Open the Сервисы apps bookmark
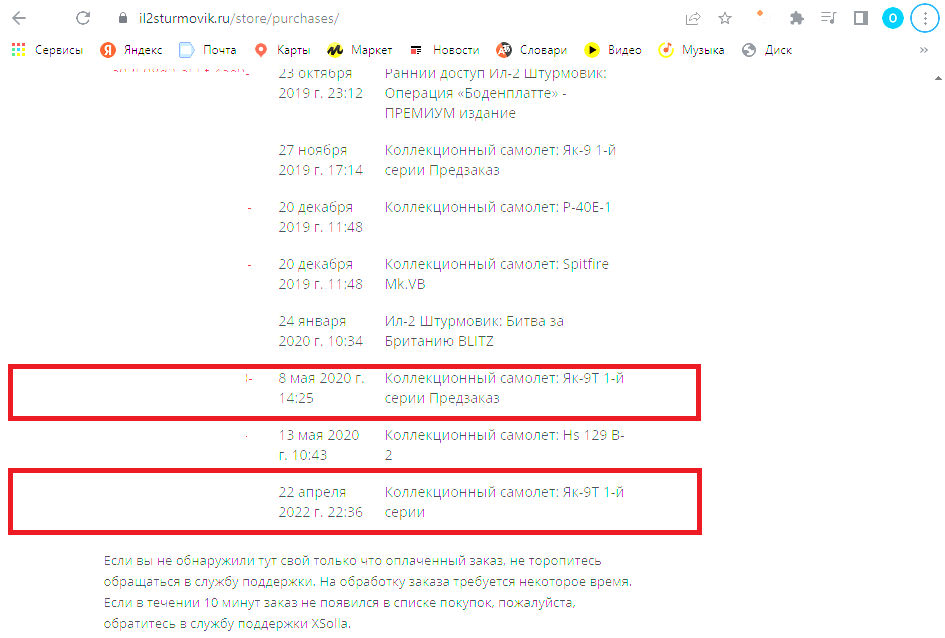This screenshot has height=638, width=945. coord(47,50)
